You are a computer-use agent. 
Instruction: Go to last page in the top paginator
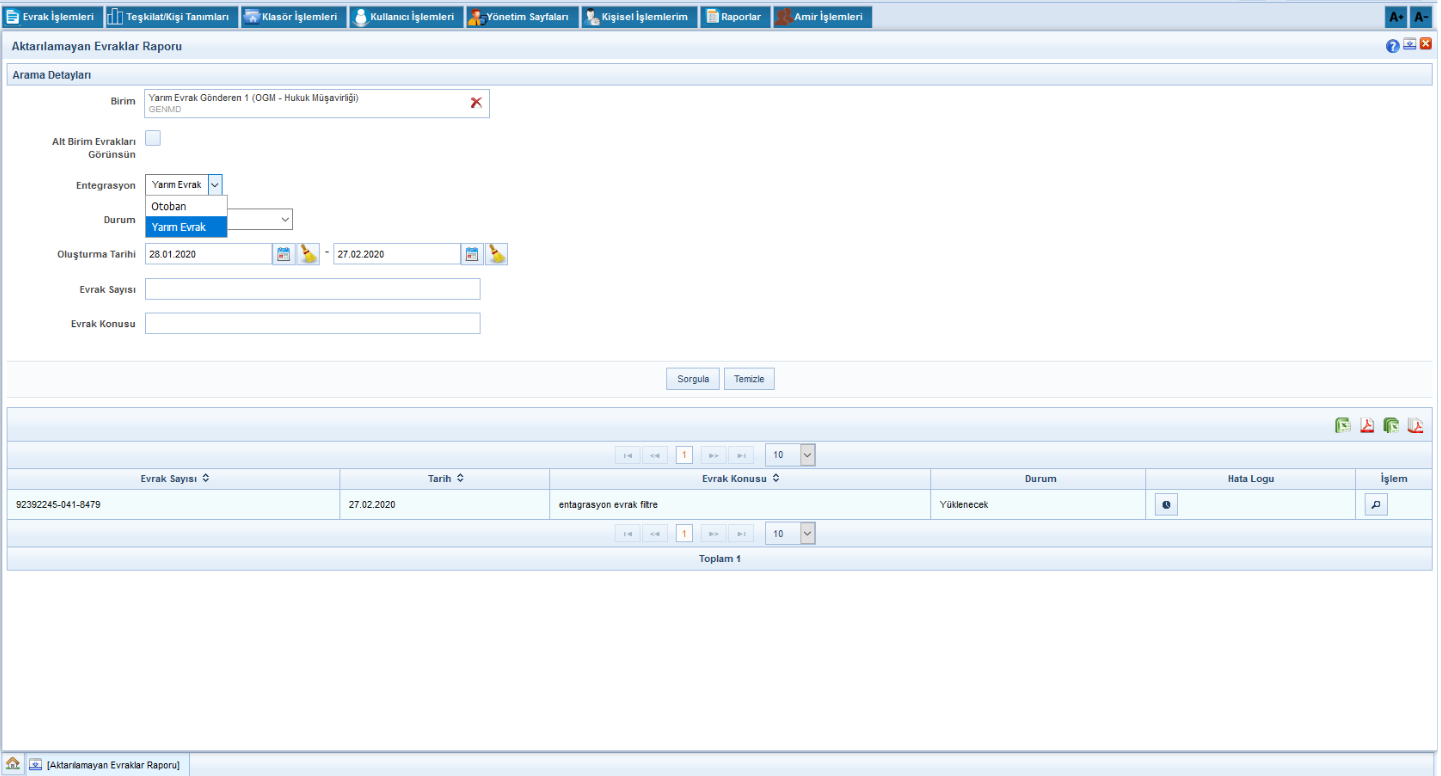pyautogui.click(x=741, y=455)
